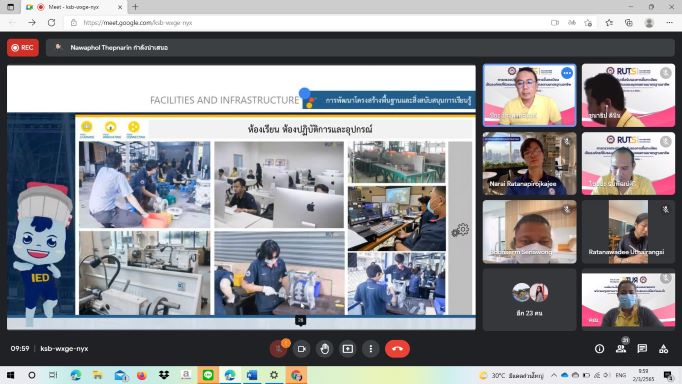Raise hand using the hand icon
The height and width of the screenshot is (384, 682).
click(325, 349)
